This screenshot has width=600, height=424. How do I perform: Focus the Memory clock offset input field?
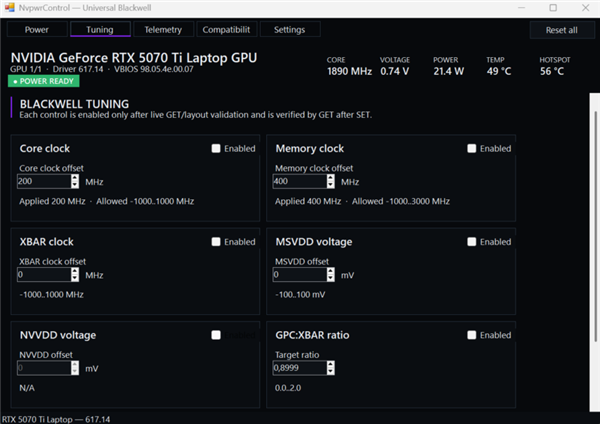[x=300, y=181]
